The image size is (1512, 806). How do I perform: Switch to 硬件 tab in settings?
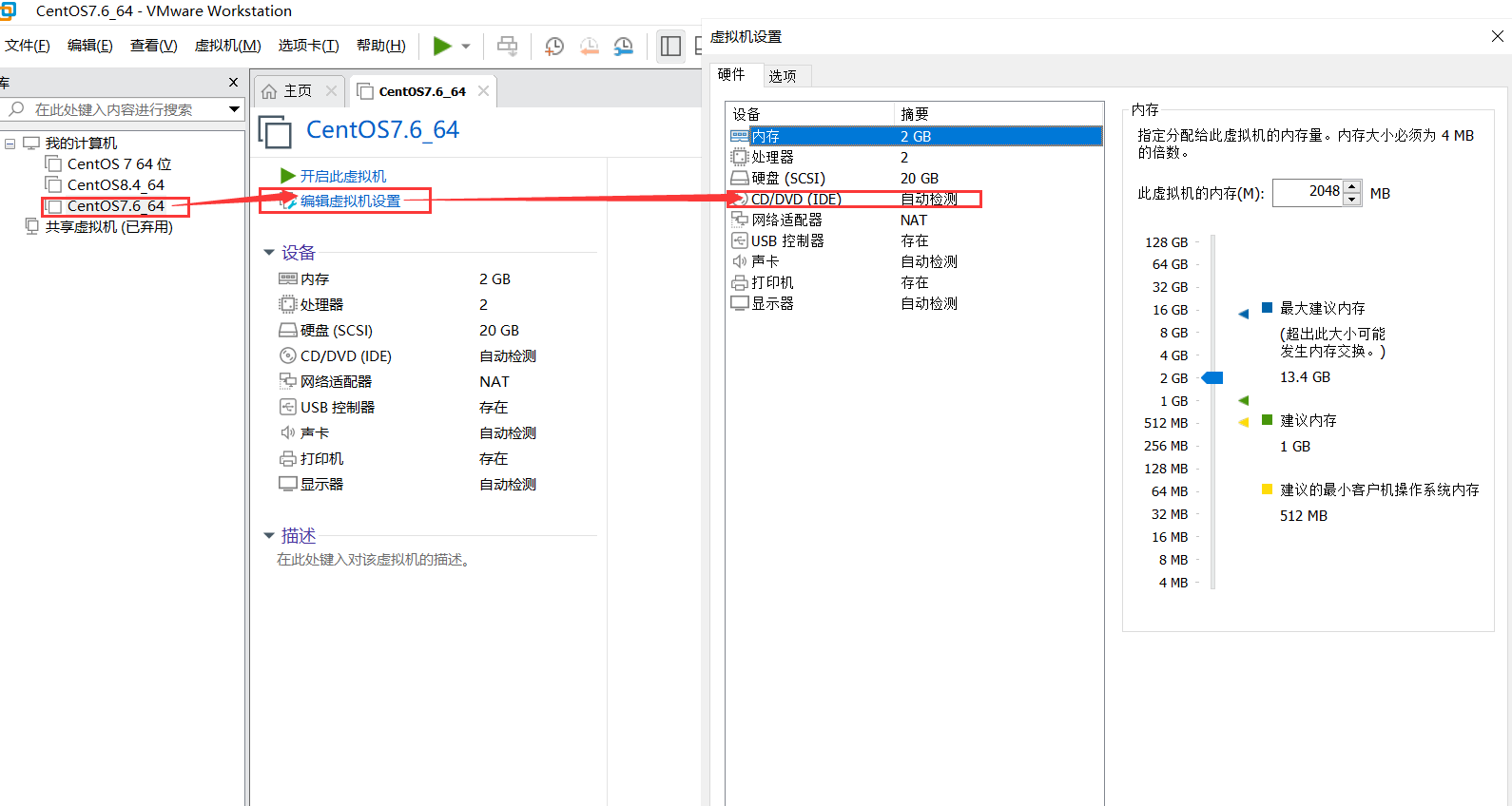click(731, 75)
